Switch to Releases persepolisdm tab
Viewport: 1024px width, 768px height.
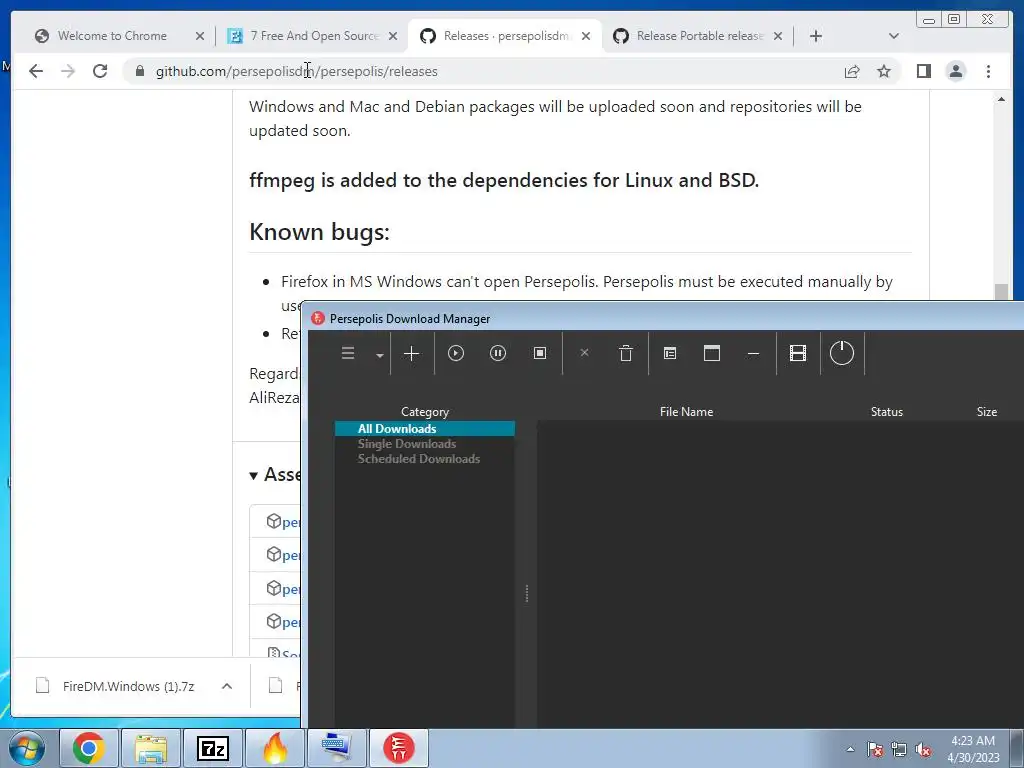pos(506,36)
